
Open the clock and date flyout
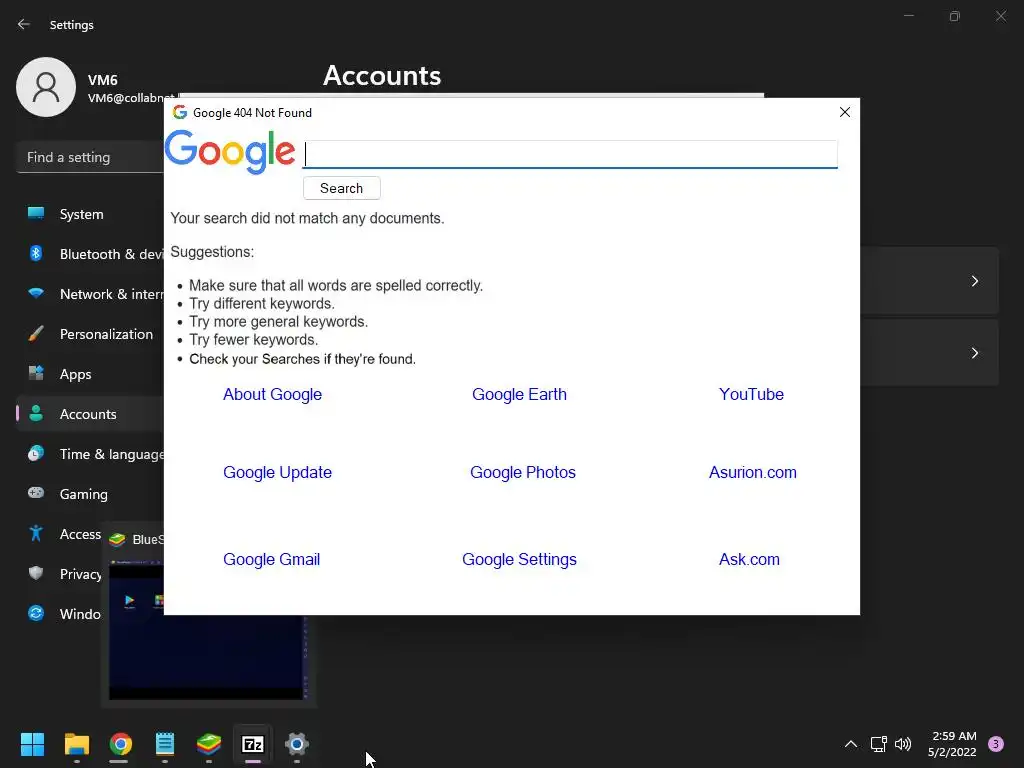click(x=953, y=744)
